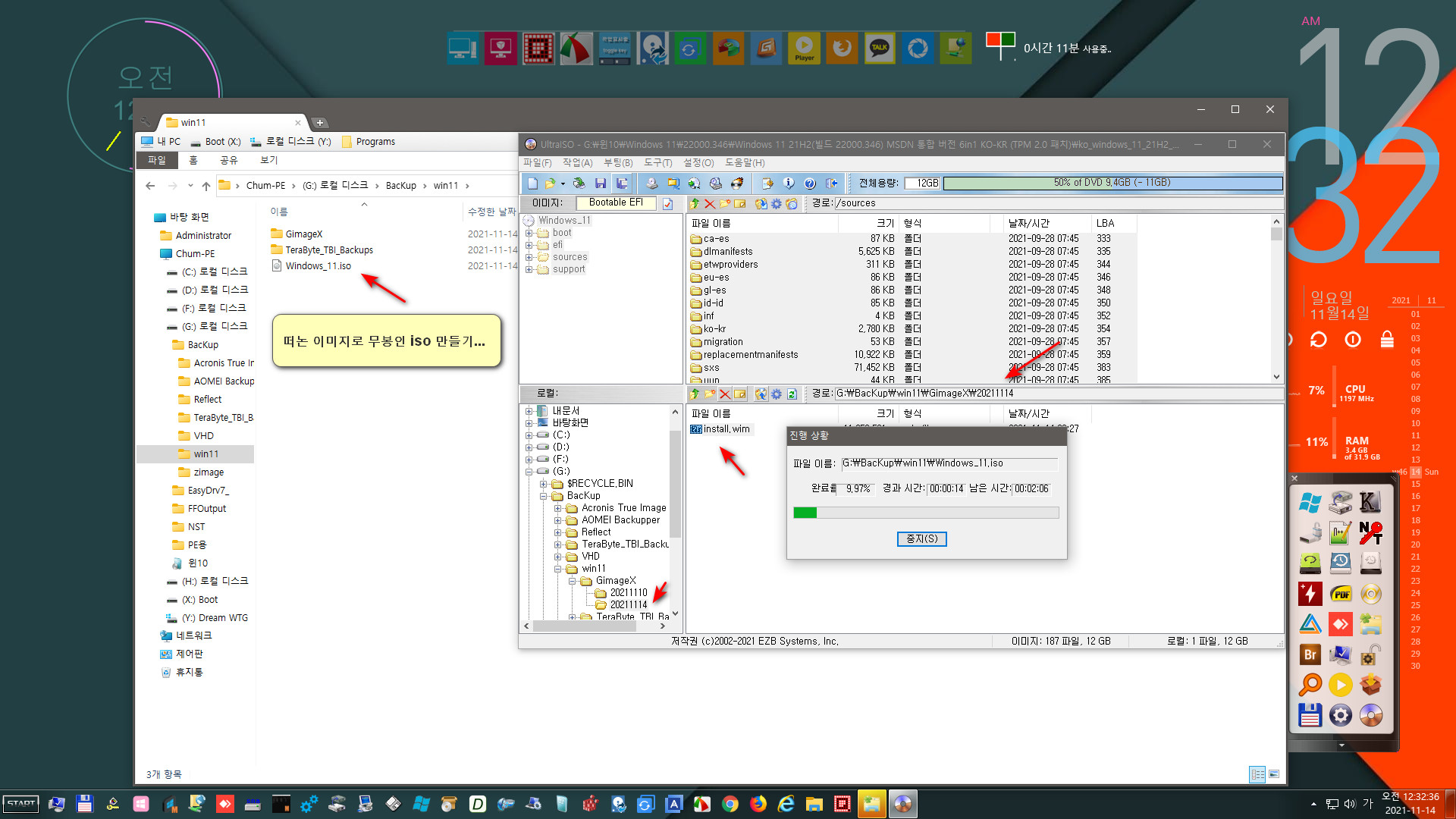
Task: Click the Make CD/DVD image icon
Action: click(x=651, y=184)
